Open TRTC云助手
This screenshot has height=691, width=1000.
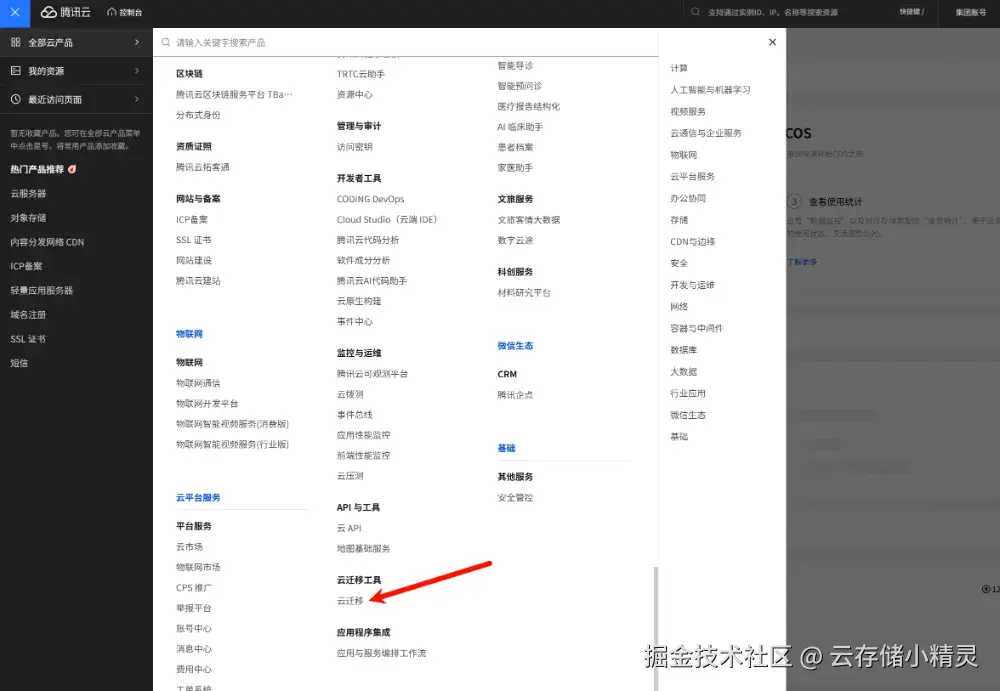click(361, 74)
